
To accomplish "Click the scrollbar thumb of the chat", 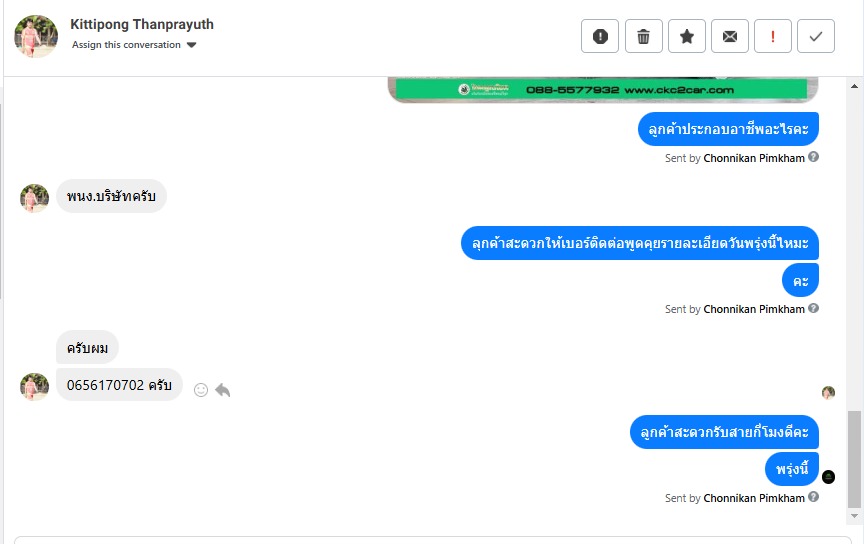I will tap(854, 459).
